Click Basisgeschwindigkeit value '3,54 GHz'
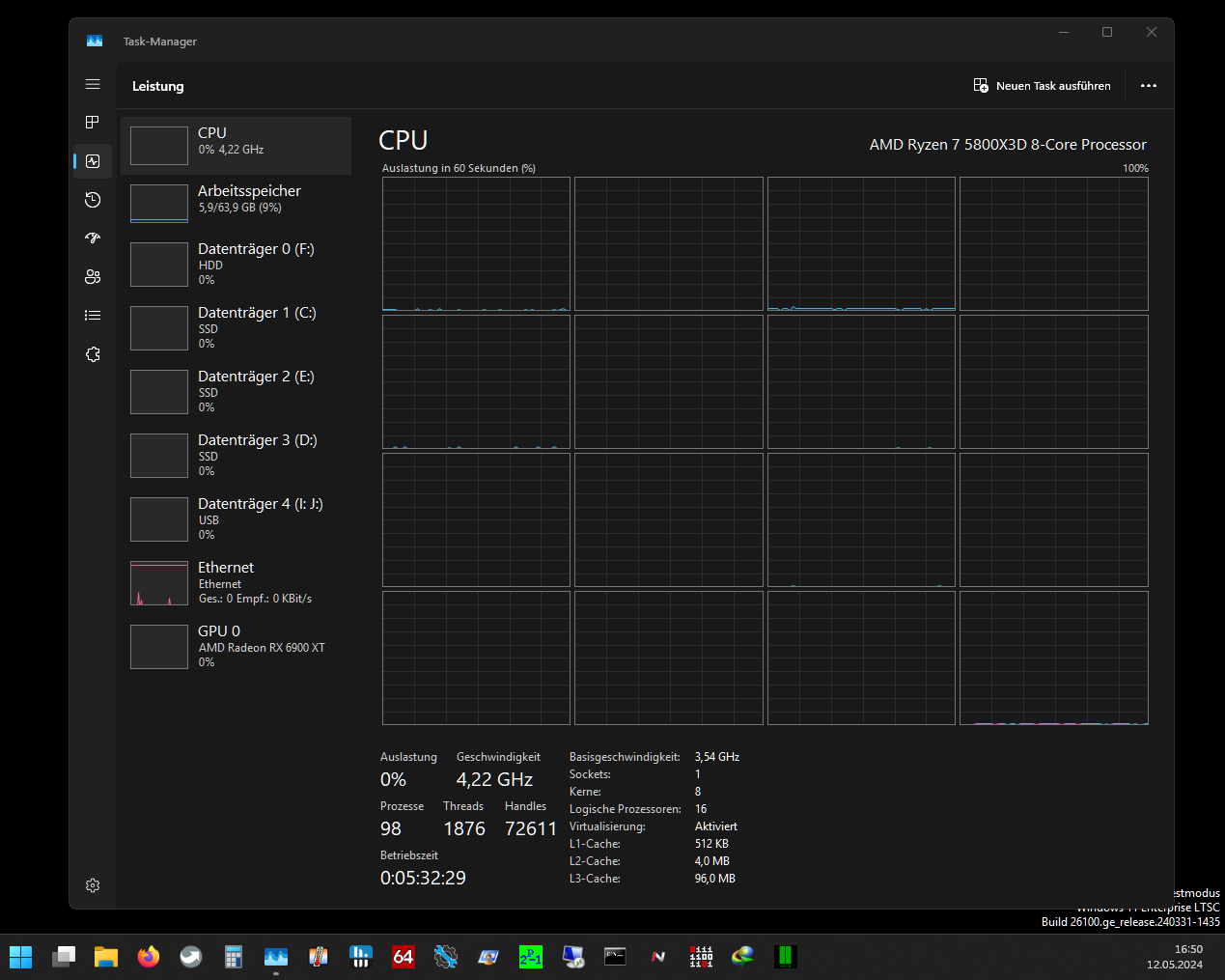 717,757
